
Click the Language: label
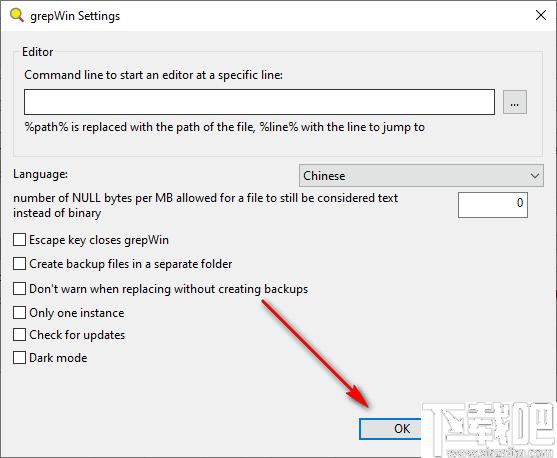click(x=40, y=174)
